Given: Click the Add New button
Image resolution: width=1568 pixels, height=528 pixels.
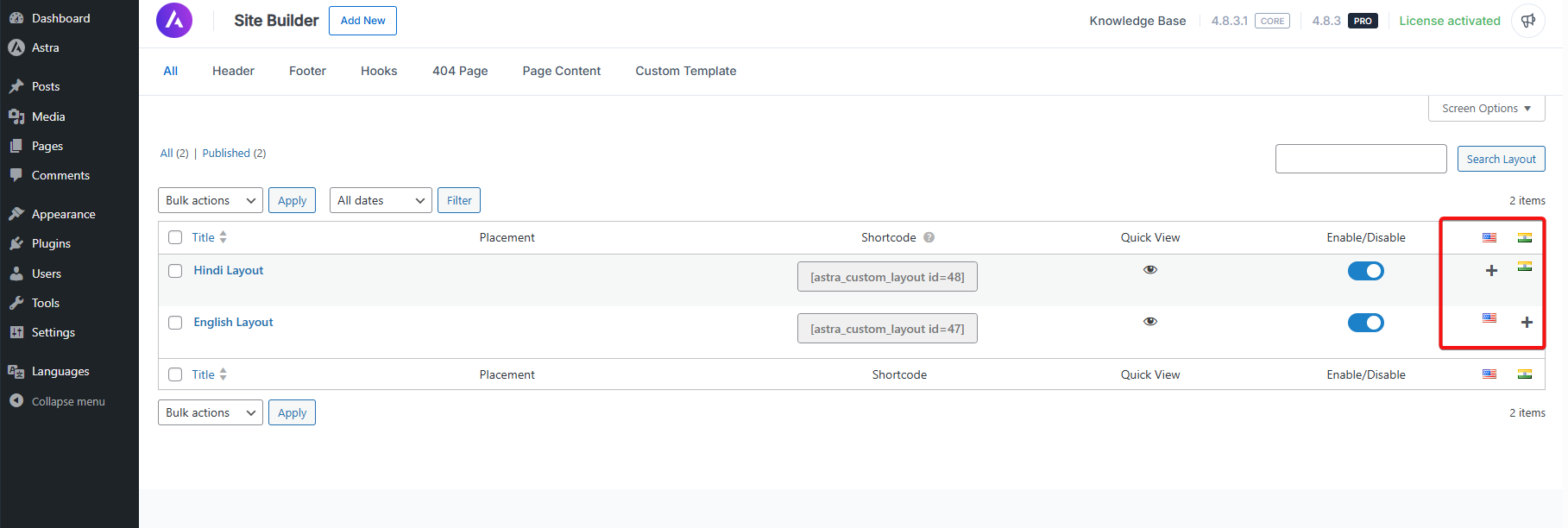Looking at the screenshot, I should click(x=362, y=21).
